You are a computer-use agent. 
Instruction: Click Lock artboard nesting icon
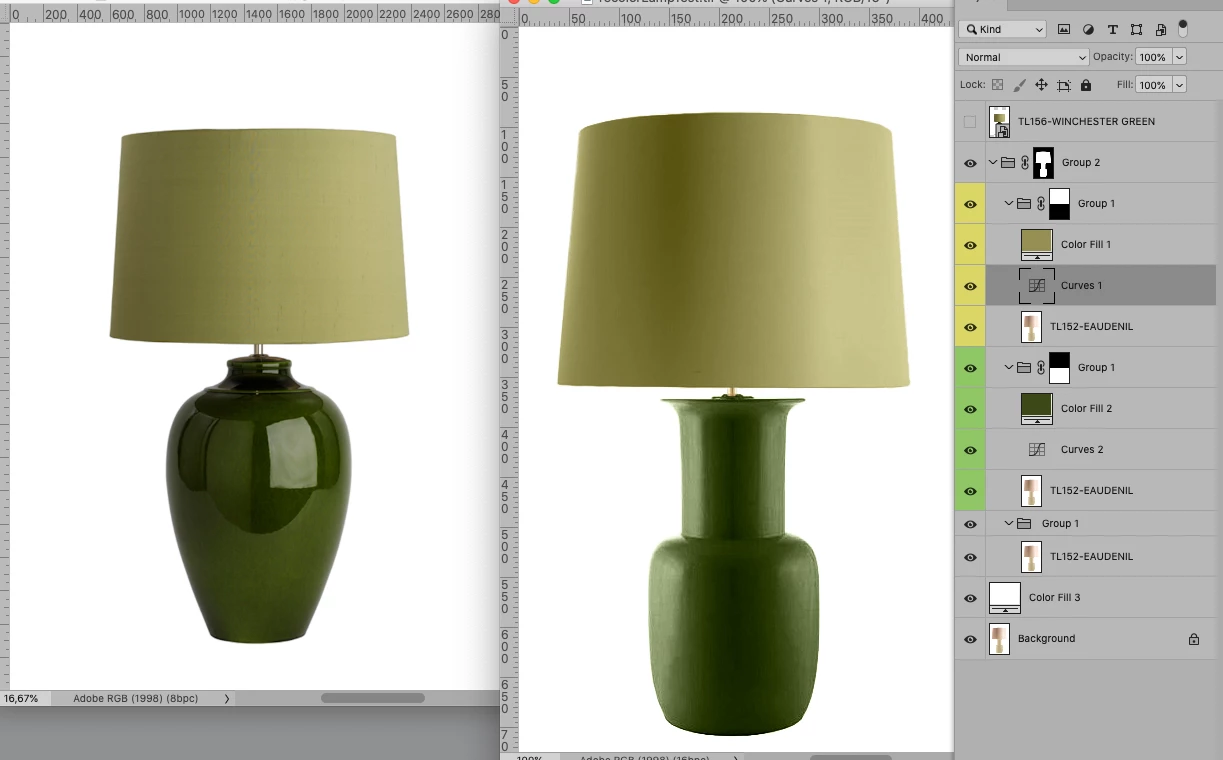coord(1064,85)
